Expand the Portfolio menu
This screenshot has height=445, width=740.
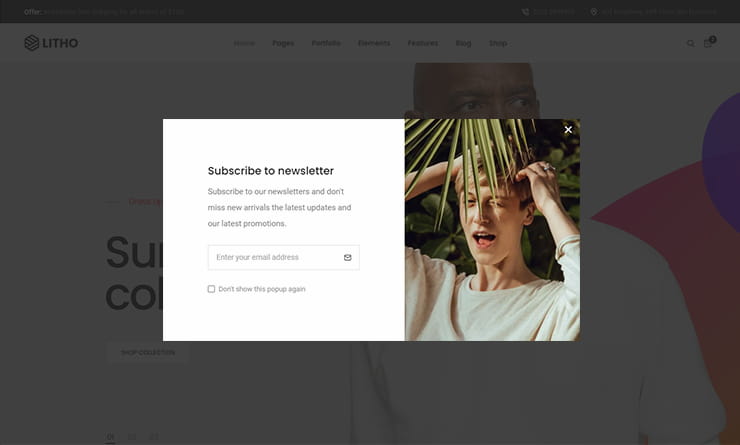click(x=326, y=43)
